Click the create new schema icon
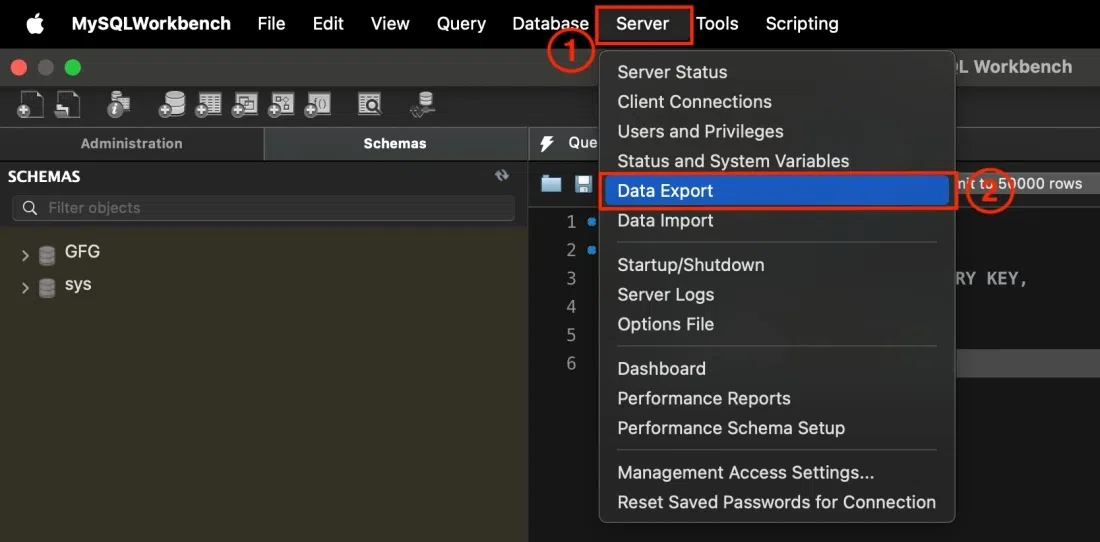 [172, 104]
